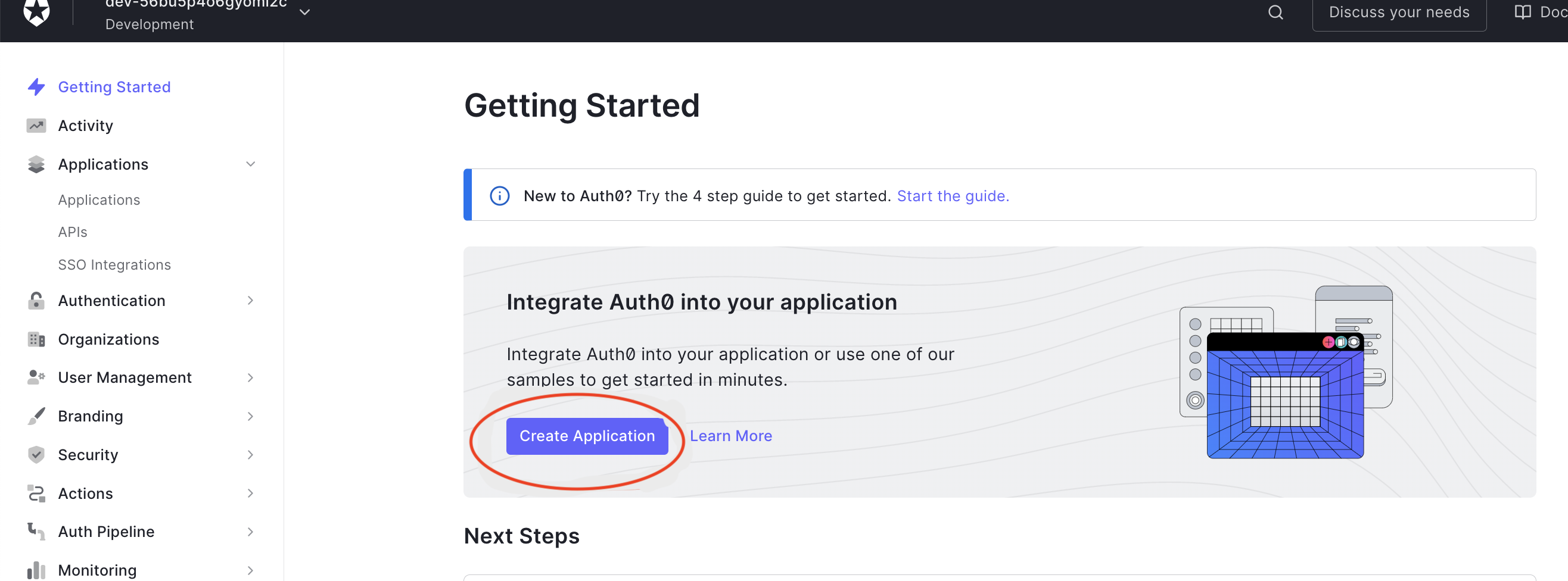Click the Security shield icon
Screen dimensions: 1568x581
point(36,455)
